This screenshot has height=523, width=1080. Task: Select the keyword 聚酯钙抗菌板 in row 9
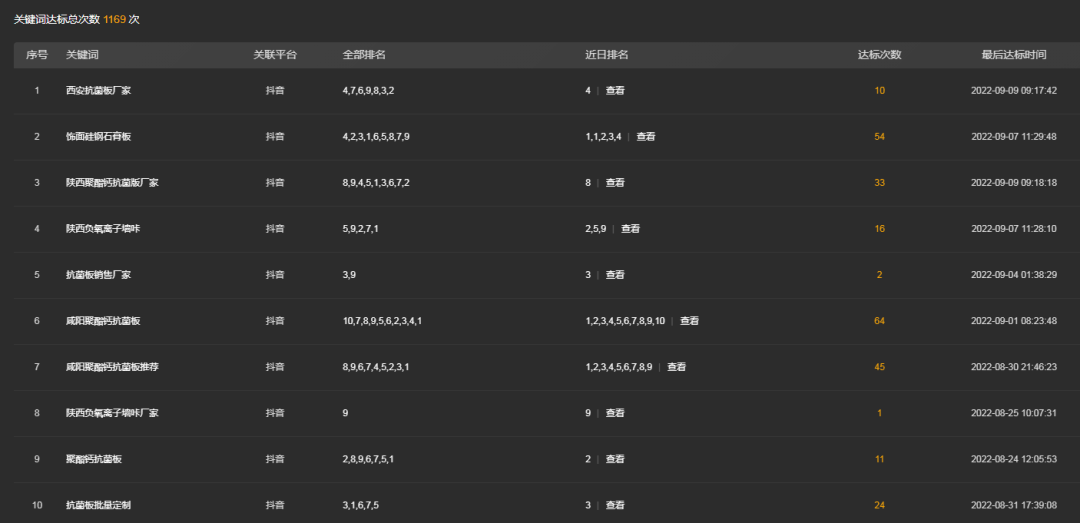pyautogui.click(x=94, y=459)
